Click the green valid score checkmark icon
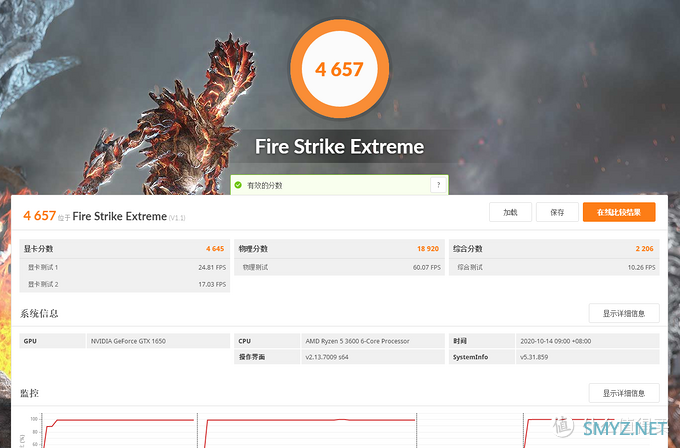The image size is (680, 448). (x=238, y=185)
